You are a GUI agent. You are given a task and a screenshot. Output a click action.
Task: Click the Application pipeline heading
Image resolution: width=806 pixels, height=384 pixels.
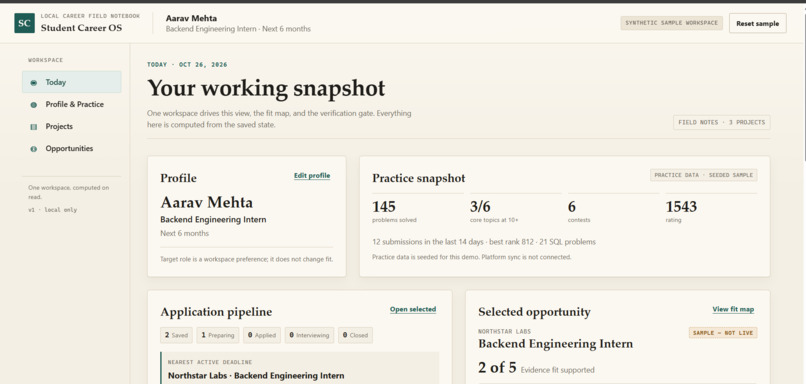(216, 312)
